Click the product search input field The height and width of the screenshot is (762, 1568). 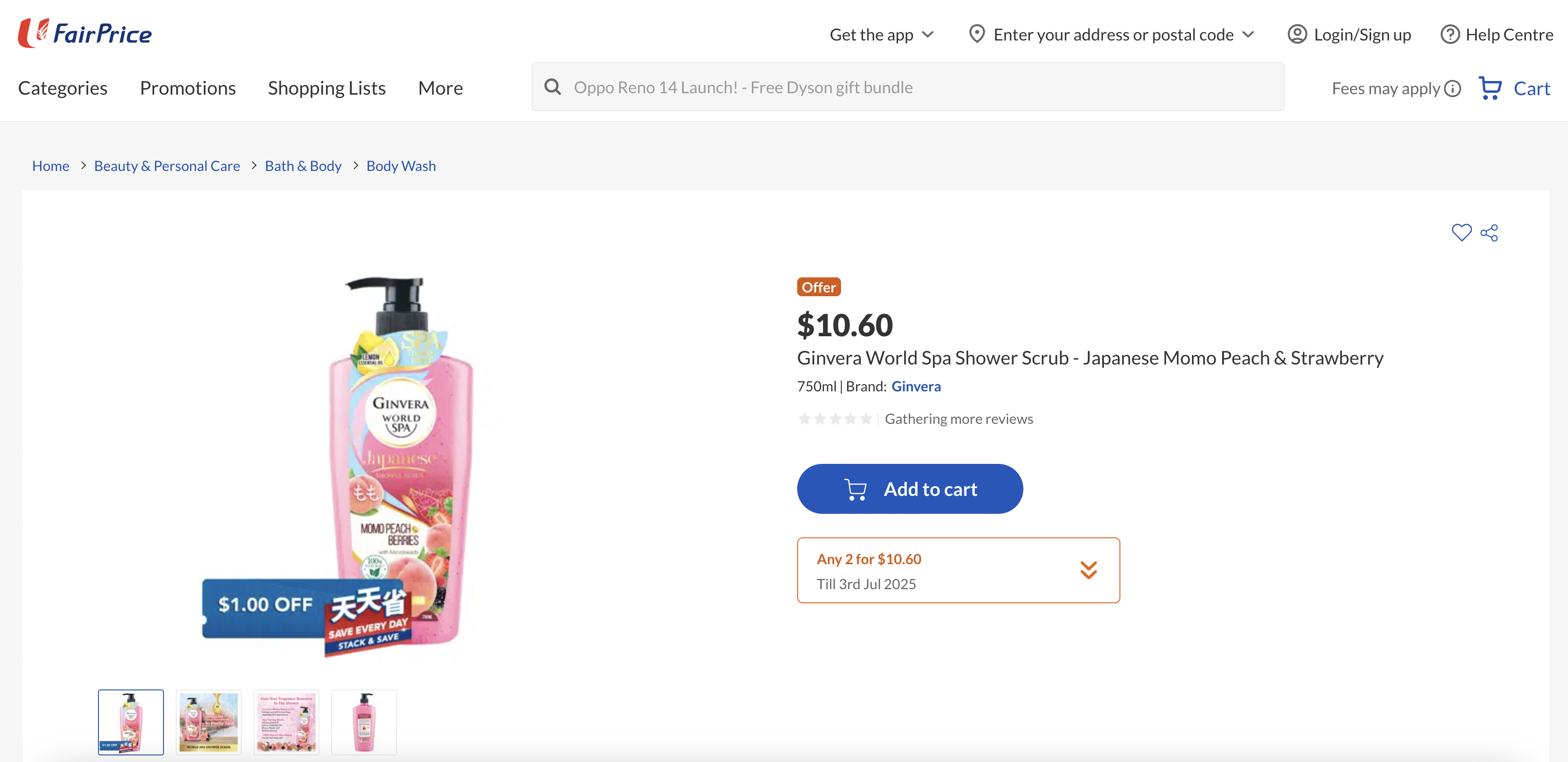913,87
